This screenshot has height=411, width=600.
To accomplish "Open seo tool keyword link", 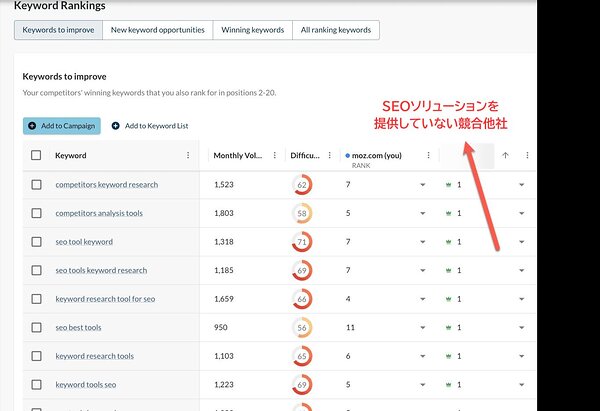I will click(84, 242).
